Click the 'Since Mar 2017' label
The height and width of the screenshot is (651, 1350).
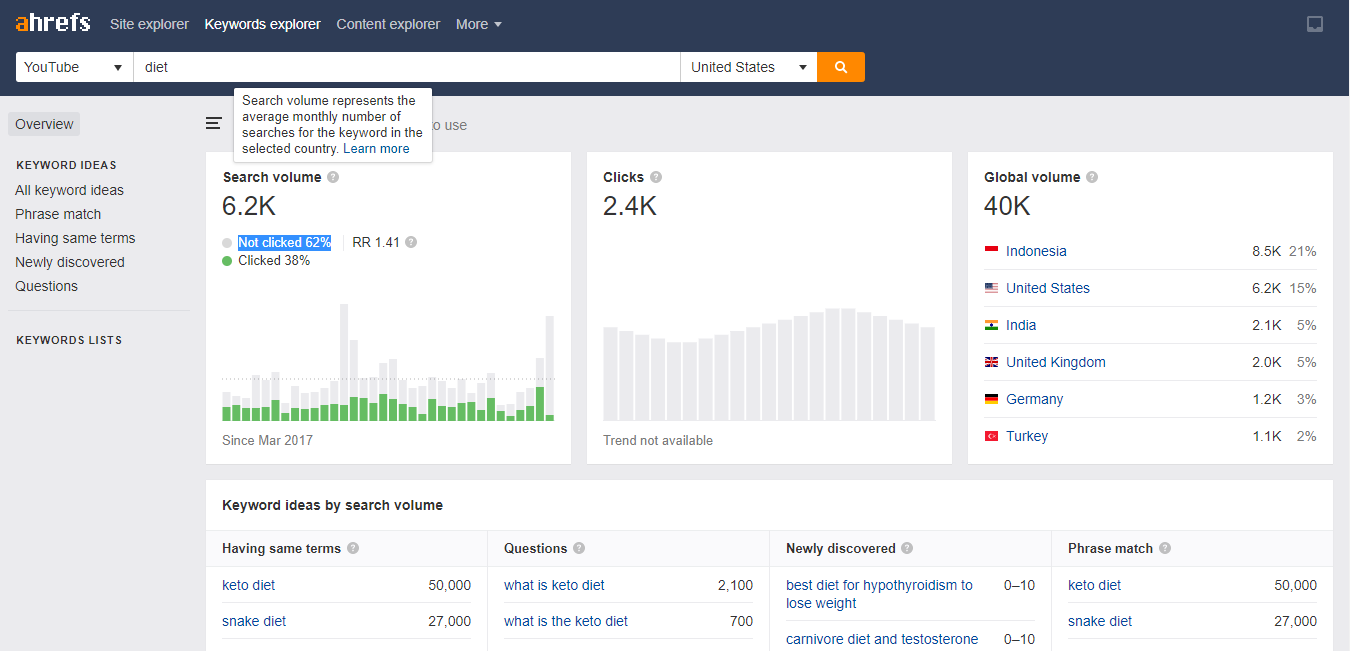267,440
